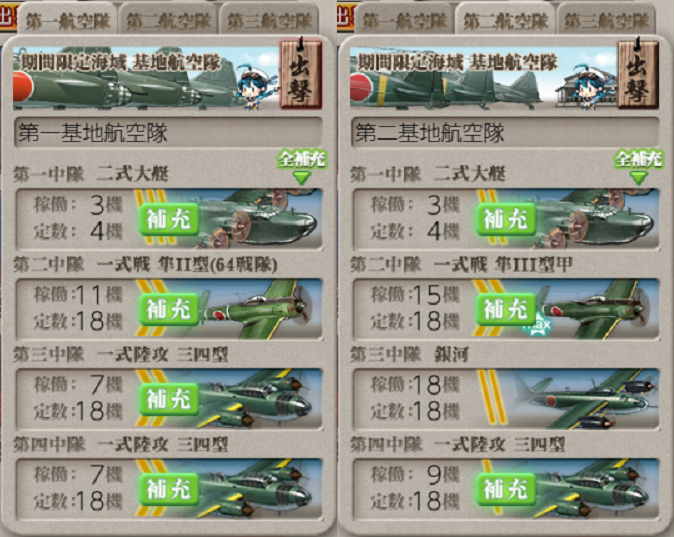The width and height of the screenshot is (674, 537).
Task: Open 第一航空隊 tab in right panel
Action: coord(405,20)
